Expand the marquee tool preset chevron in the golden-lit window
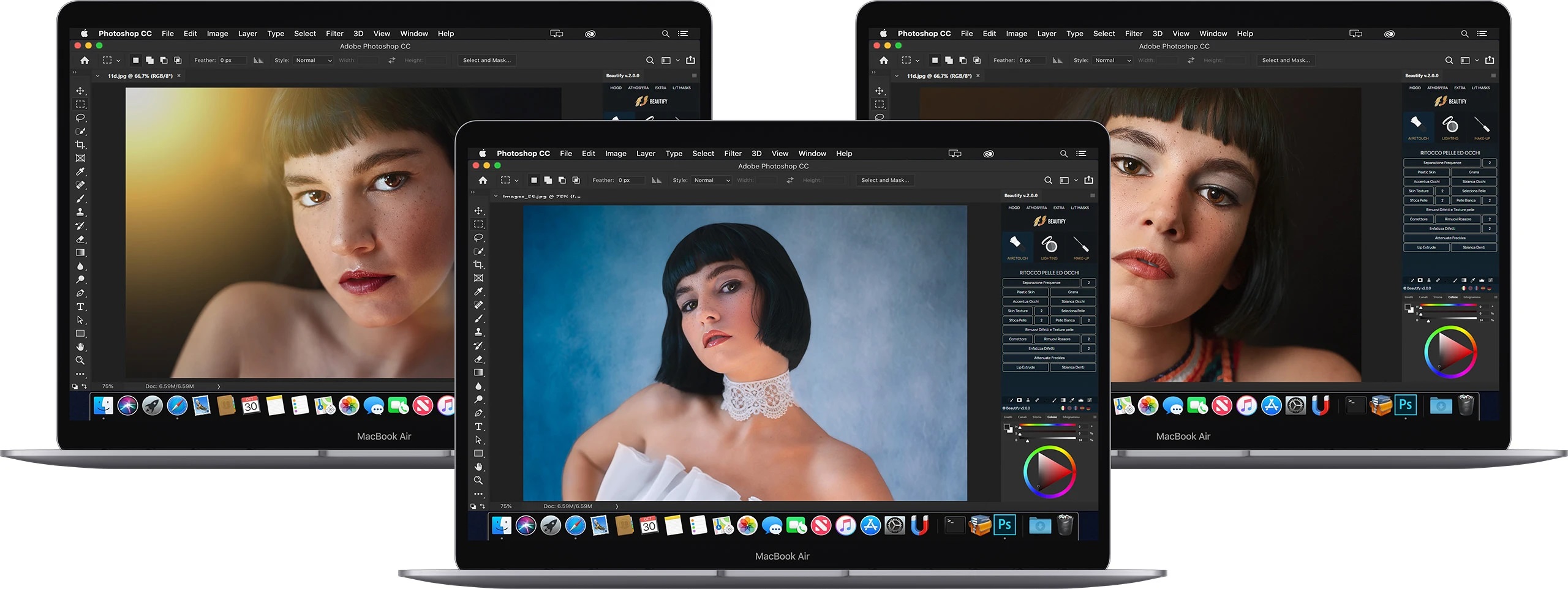Screen dimensions: 1568x589 click(118, 61)
